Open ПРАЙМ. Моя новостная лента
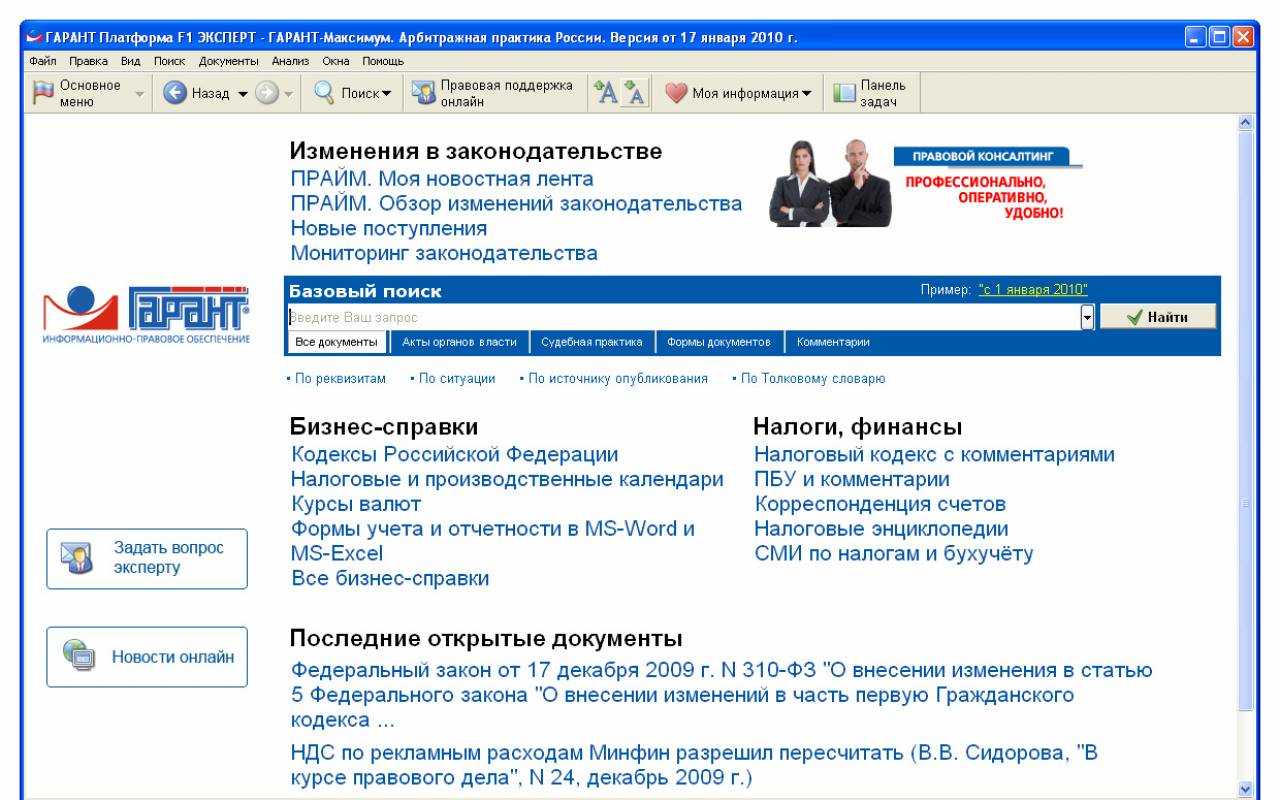The image size is (1280, 800). click(x=441, y=180)
